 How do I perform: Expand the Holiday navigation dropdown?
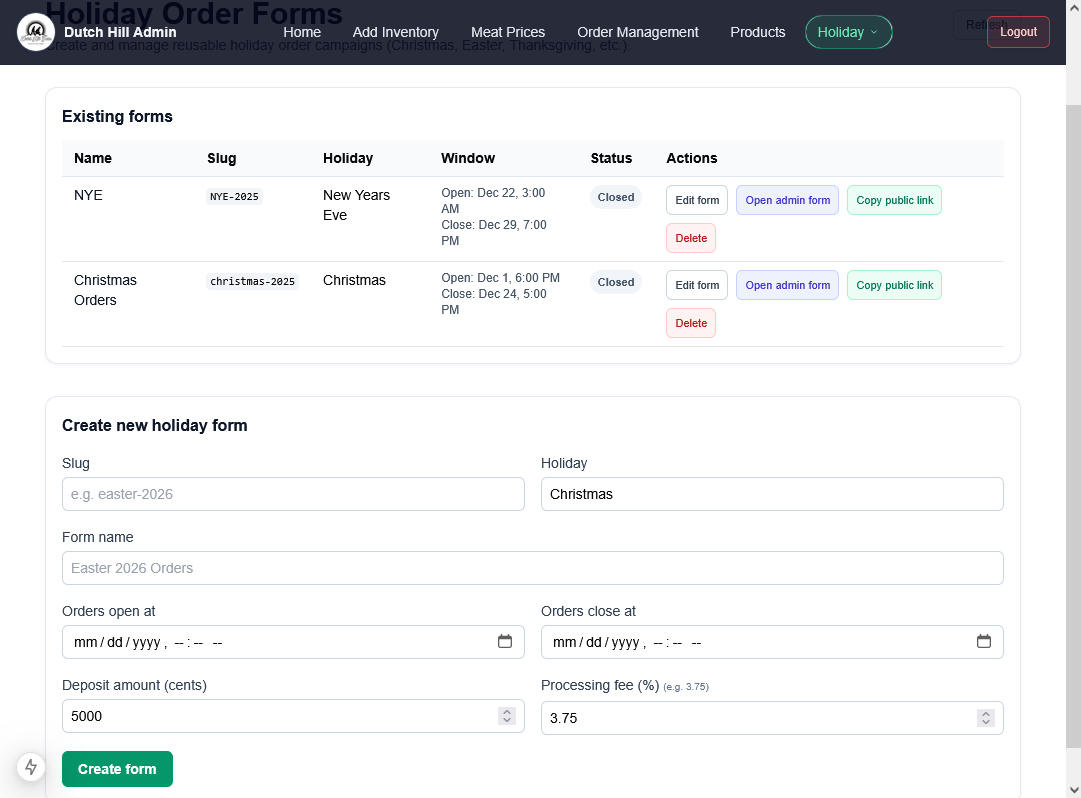click(848, 32)
